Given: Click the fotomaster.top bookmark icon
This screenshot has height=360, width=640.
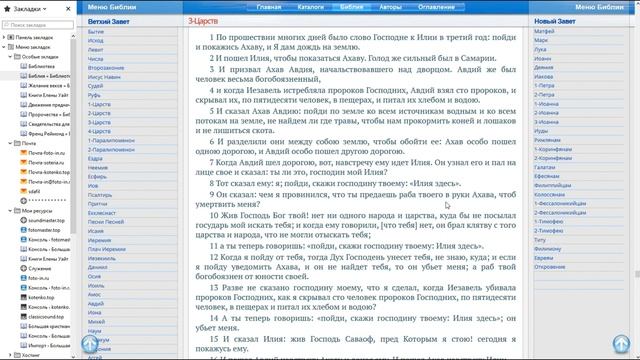Looking at the screenshot, I should (x=24, y=230).
